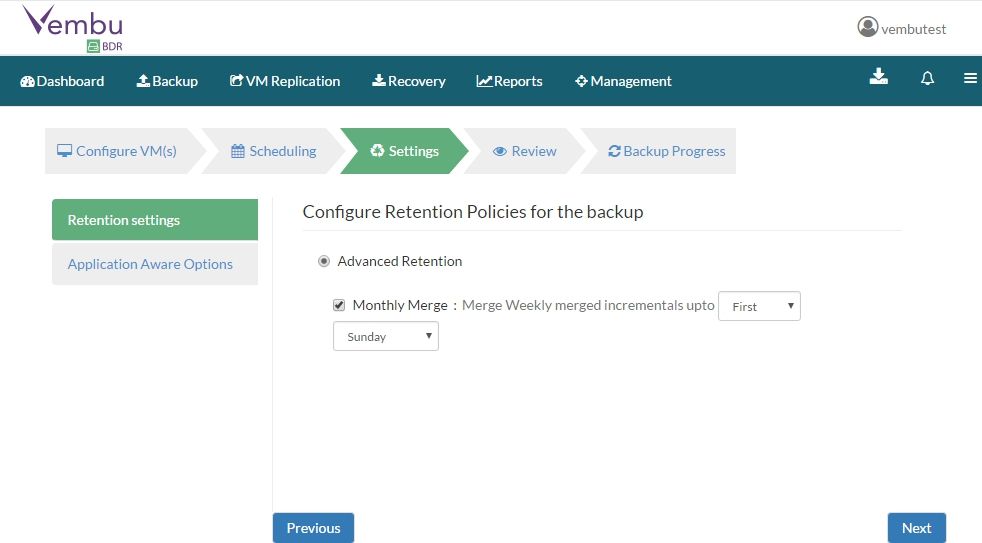Open the Recovery menu

[409, 81]
